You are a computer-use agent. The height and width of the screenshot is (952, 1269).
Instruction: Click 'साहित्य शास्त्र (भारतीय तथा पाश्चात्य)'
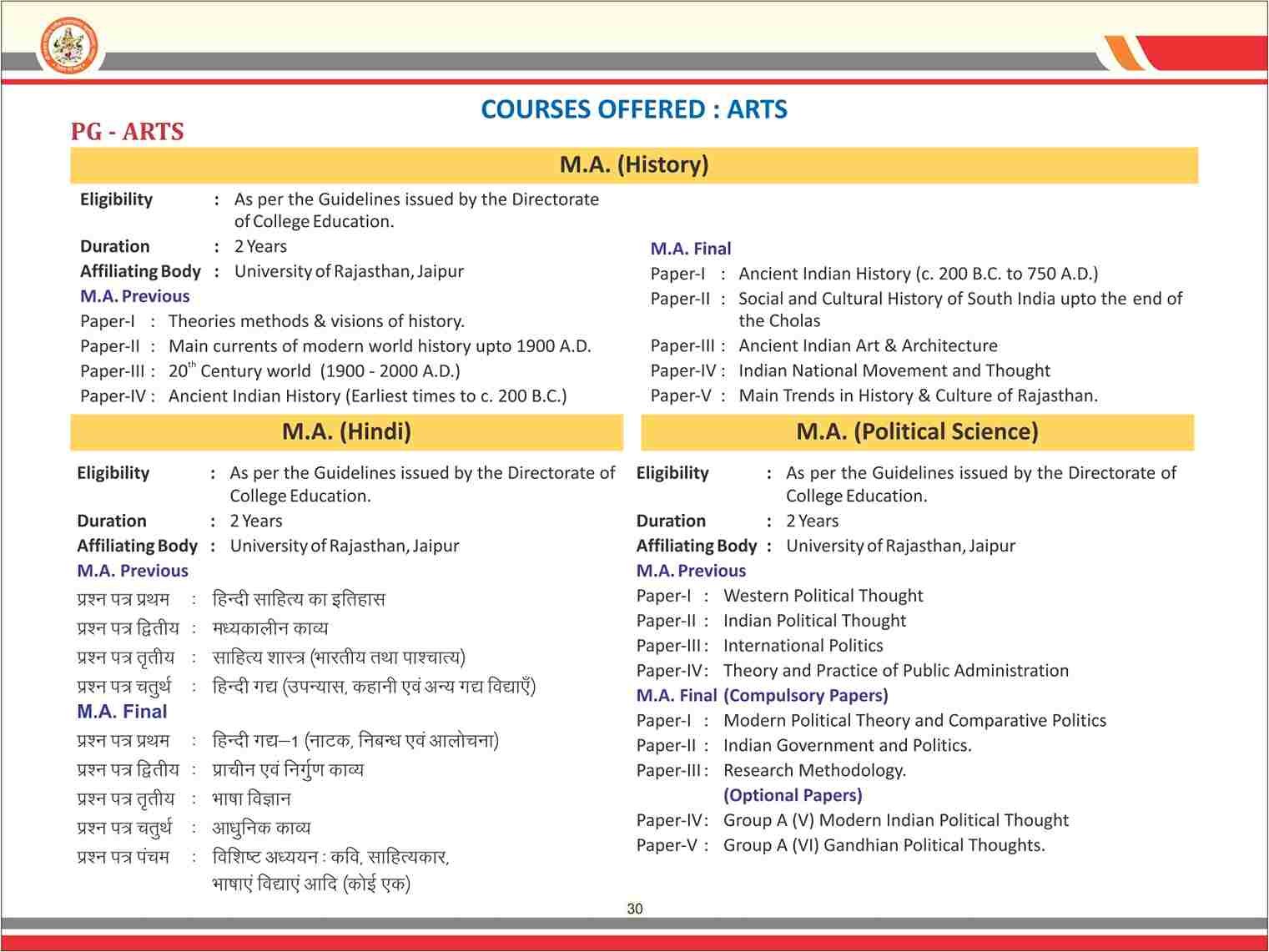339,657
